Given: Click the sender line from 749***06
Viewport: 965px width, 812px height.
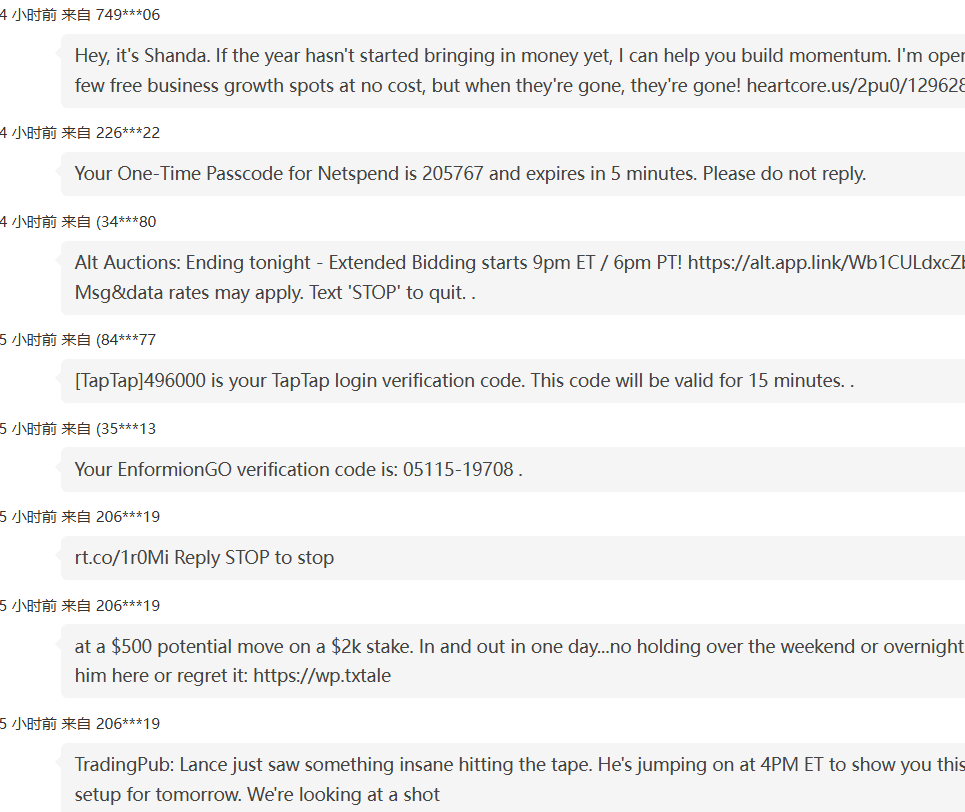Looking at the screenshot, I should pyautogui.click(x=80, y=15).
